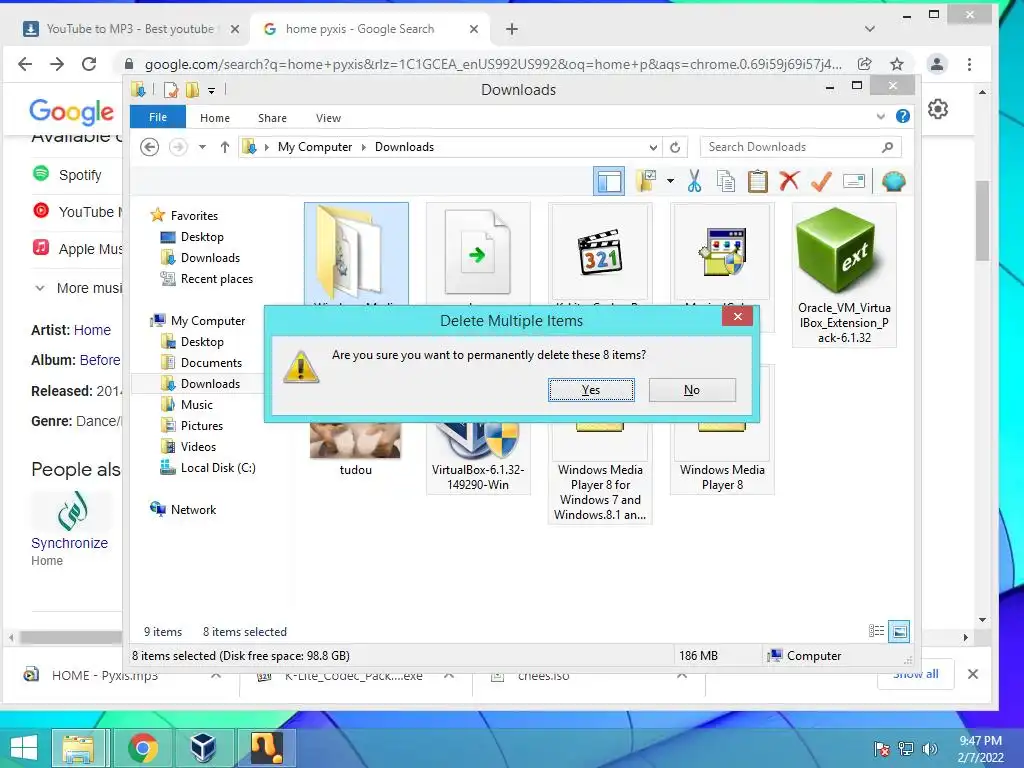
Task: Click the orange checkmark Properties icon
Action: click(x=821, y=181)
